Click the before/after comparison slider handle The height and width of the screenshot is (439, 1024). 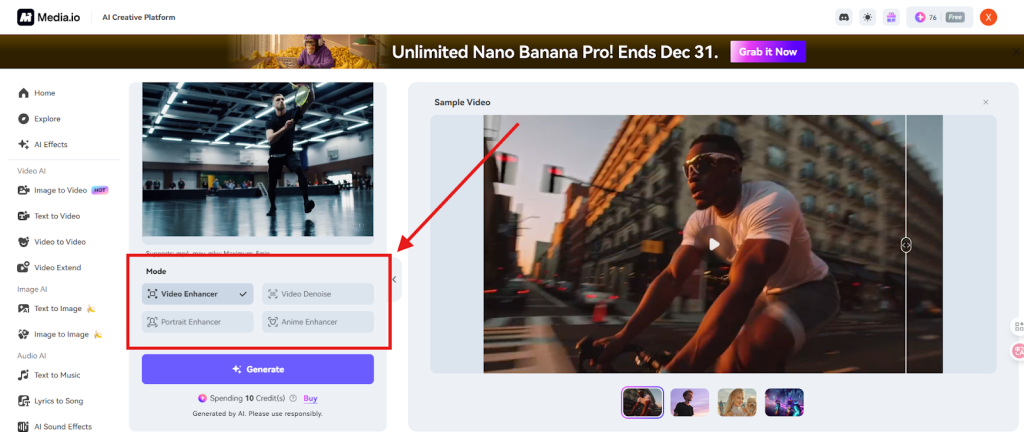coord(906,244)
